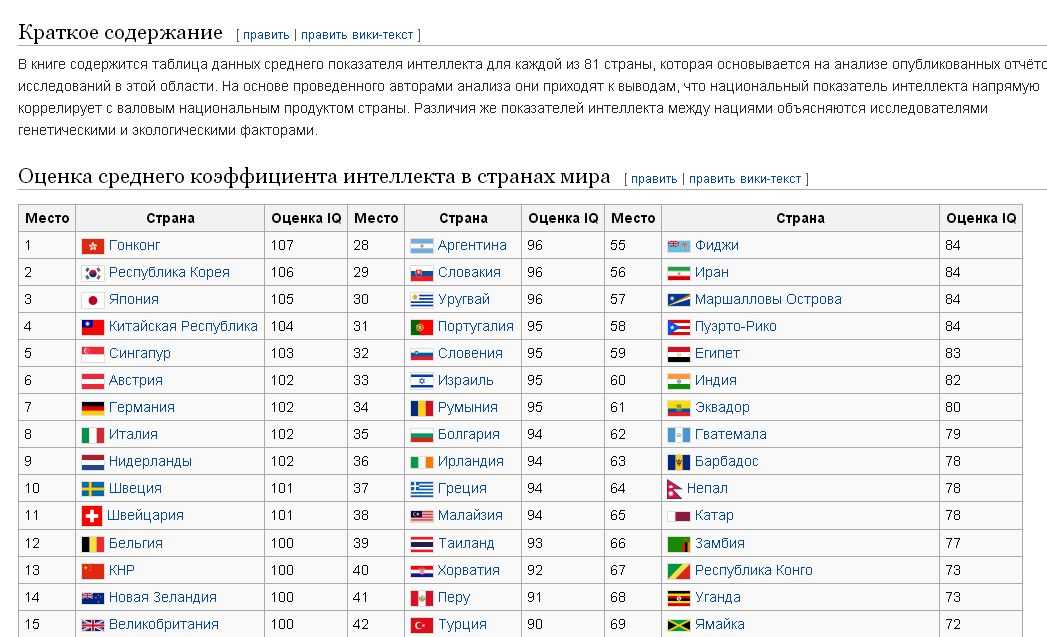This screenshot has width=1047, height=637.
Task: Open the Уругвай link
Action: pyautogui.click(x=464, y=300)
